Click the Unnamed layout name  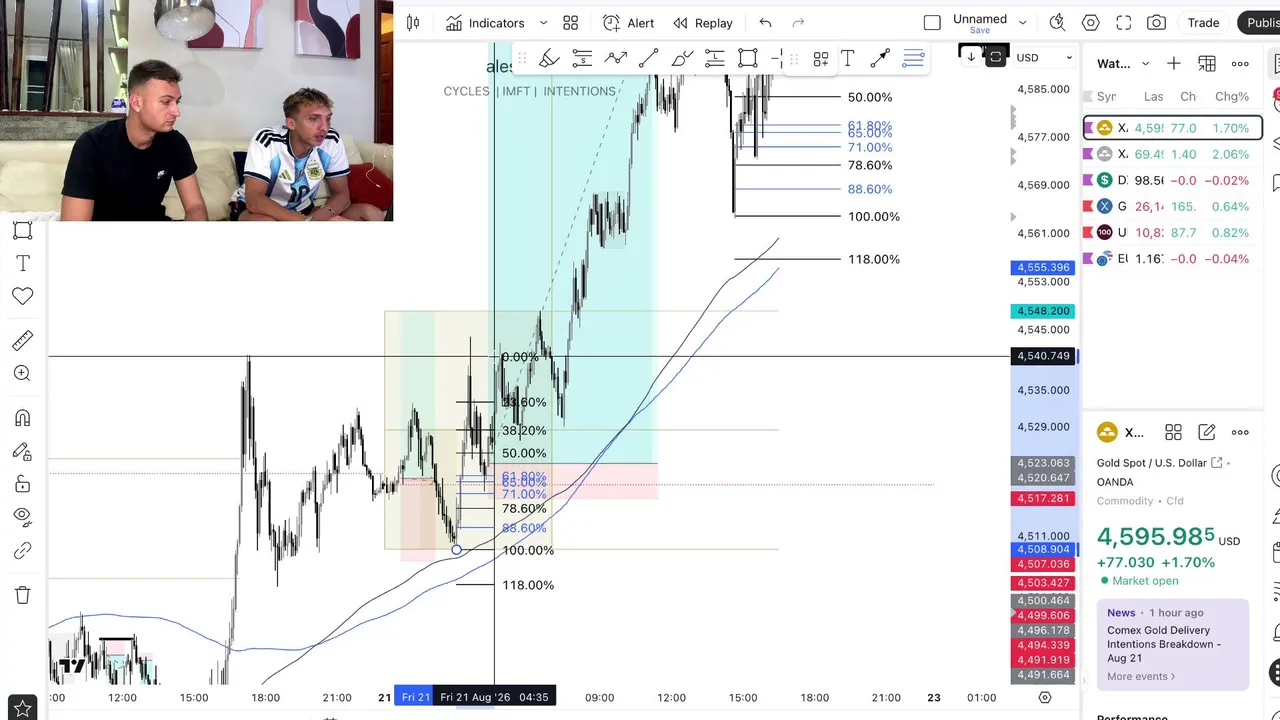(x=980, y=19)
